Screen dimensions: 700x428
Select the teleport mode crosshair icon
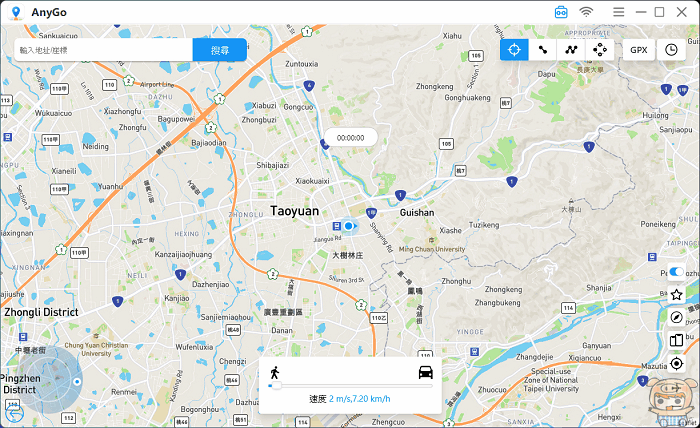514,50
